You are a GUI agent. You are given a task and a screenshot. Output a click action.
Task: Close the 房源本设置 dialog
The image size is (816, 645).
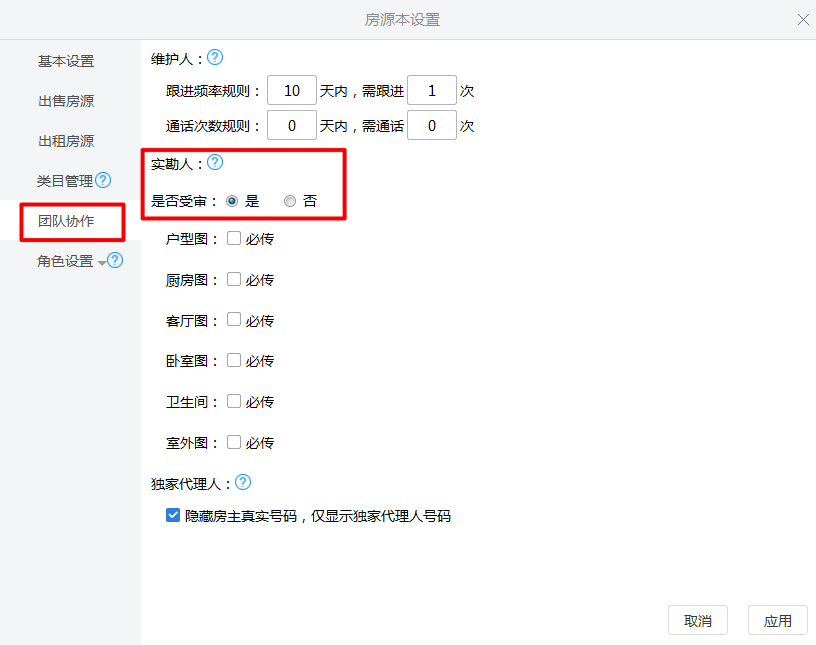(803, 20)
